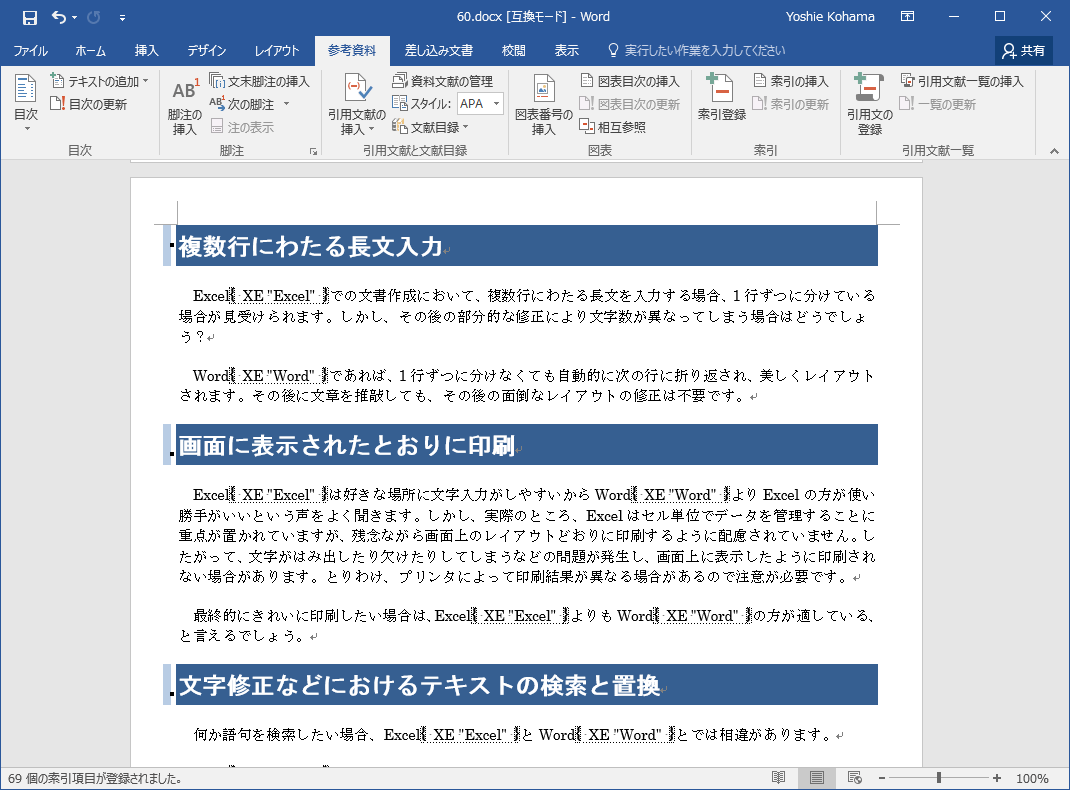Click status text 69 個の索引項目が登録されました

pos(95,778)
